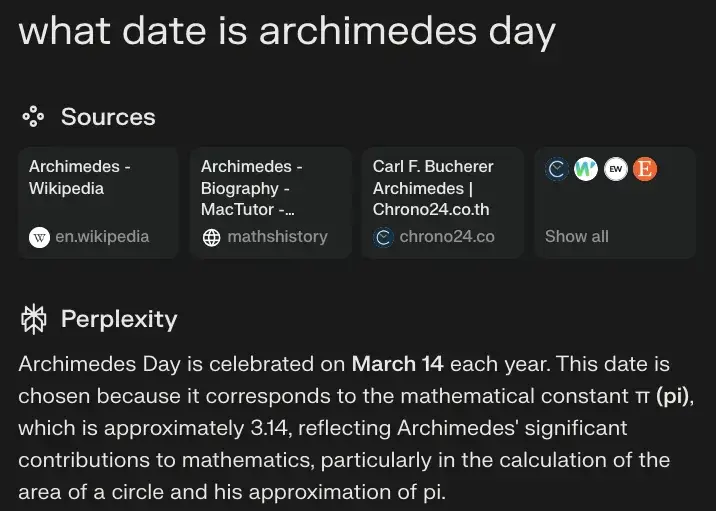The image size is (716, 511).
Task: Click the mathshistory globe favicon
Action: click(x=211, y=237)
